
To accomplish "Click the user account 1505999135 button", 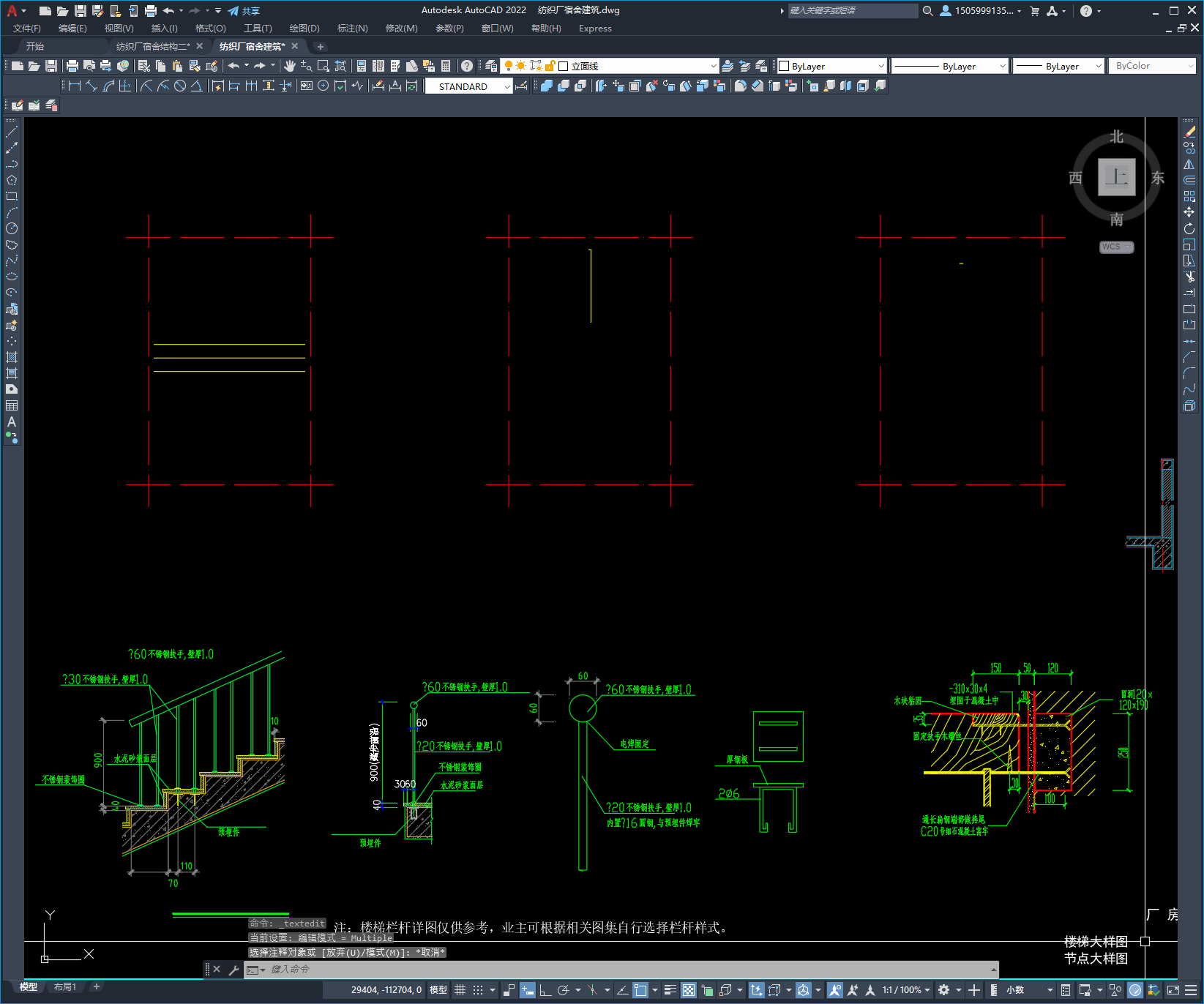I will tap(981, 11).
